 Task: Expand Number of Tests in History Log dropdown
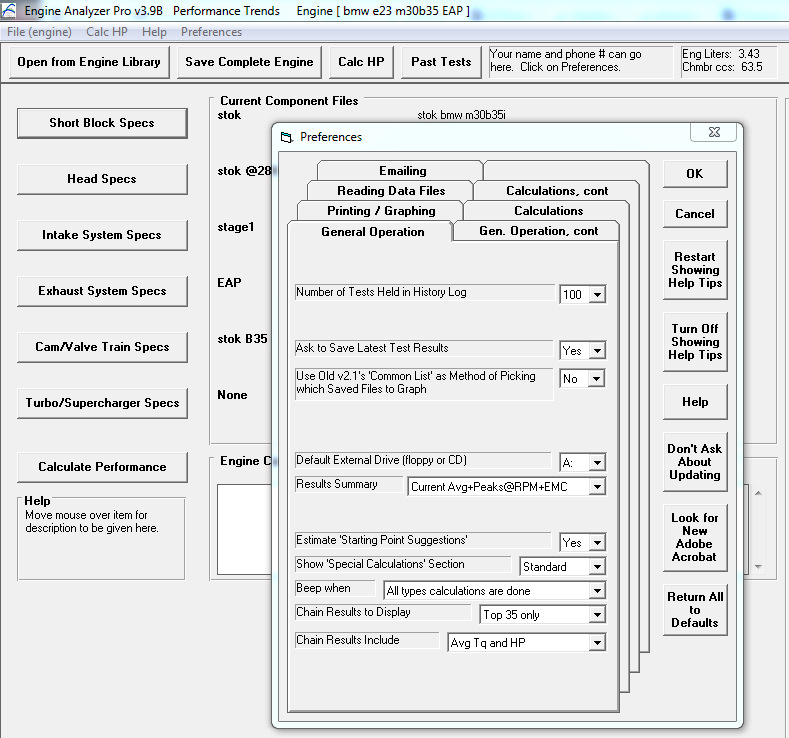click(597, 294)
